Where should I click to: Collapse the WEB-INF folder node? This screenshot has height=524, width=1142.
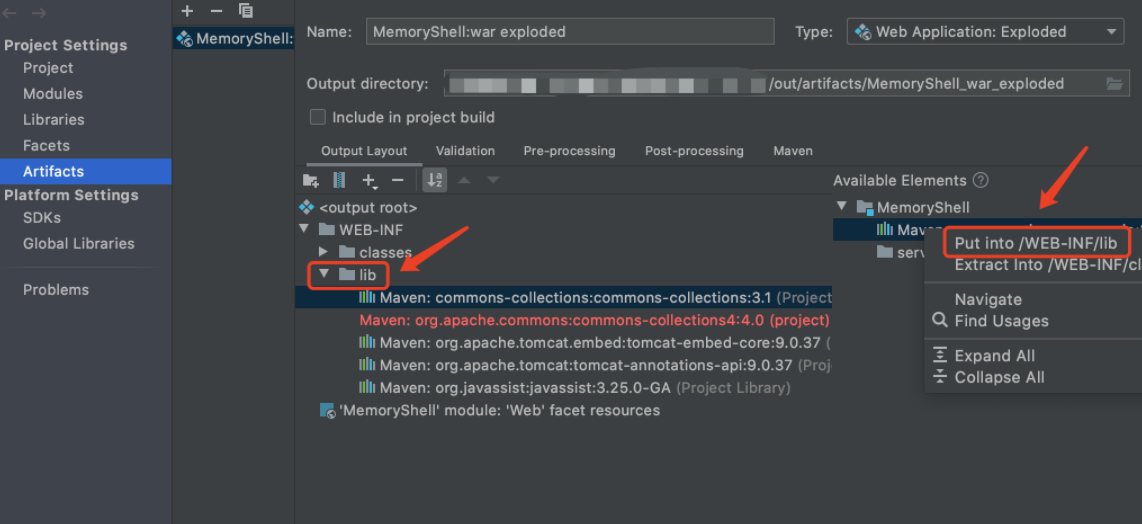pyautogui.click(x=304, y=230)
